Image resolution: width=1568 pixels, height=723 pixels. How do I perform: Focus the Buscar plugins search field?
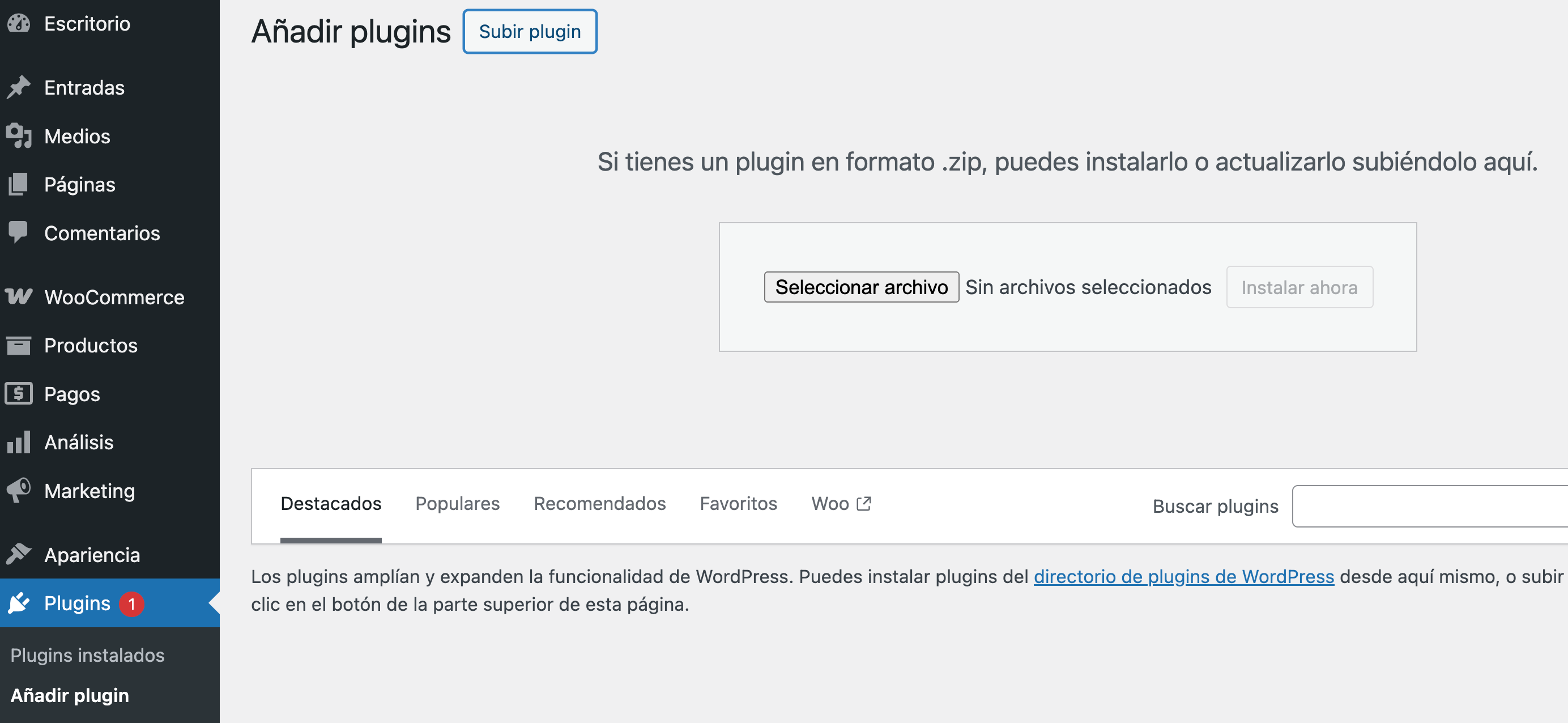tap(1429, 506)
